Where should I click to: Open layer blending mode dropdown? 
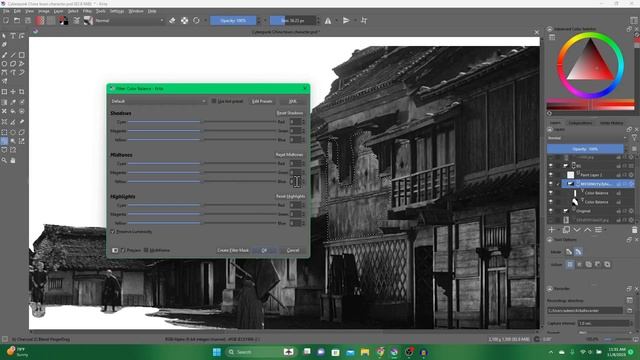tap(587, 138)
